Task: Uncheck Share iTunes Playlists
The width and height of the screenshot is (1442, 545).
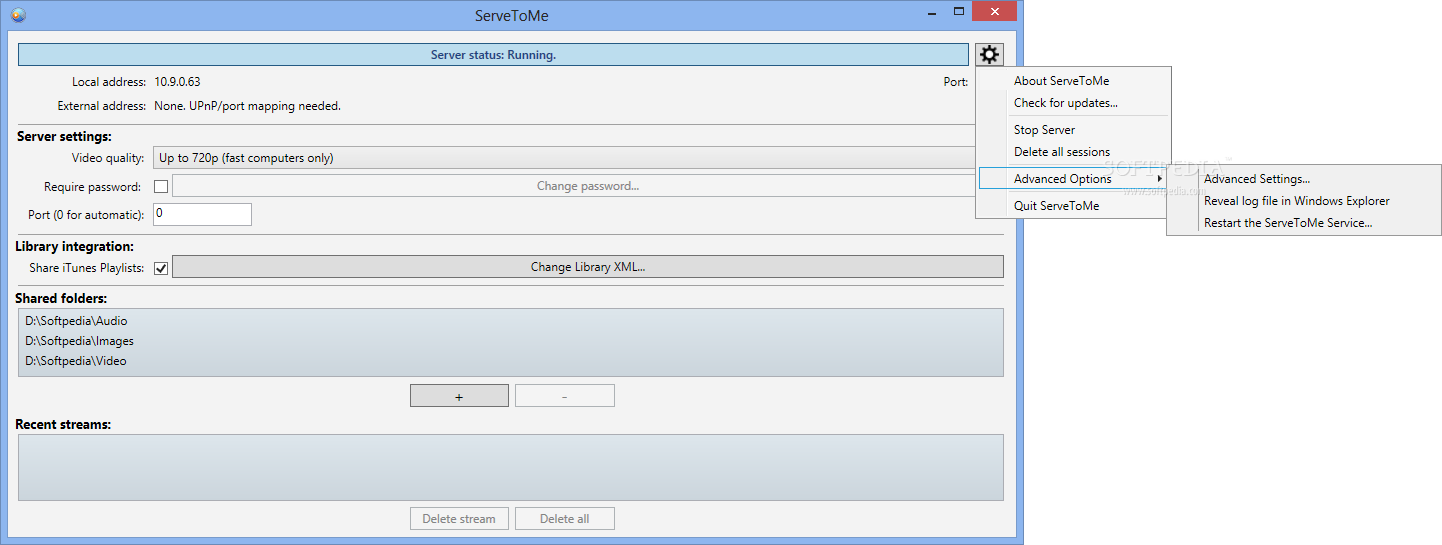Action: [161, 268]
